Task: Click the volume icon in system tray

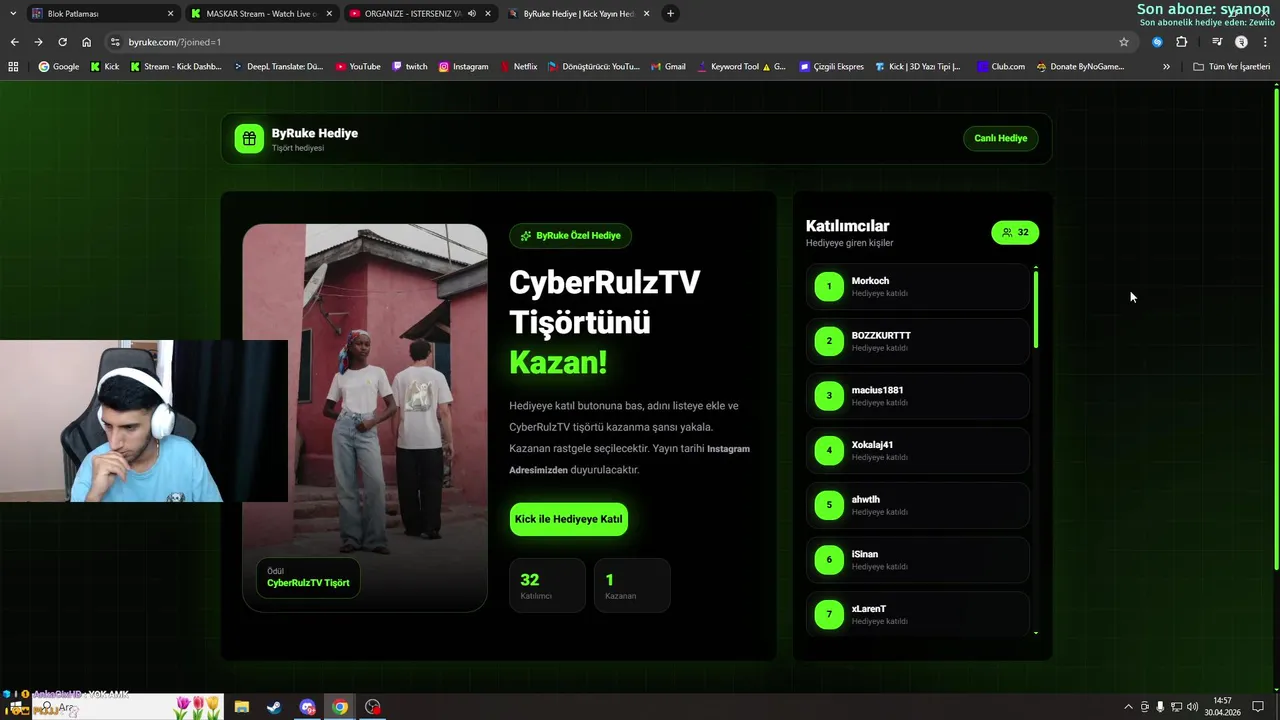Action: click(x=1192, y=707)
